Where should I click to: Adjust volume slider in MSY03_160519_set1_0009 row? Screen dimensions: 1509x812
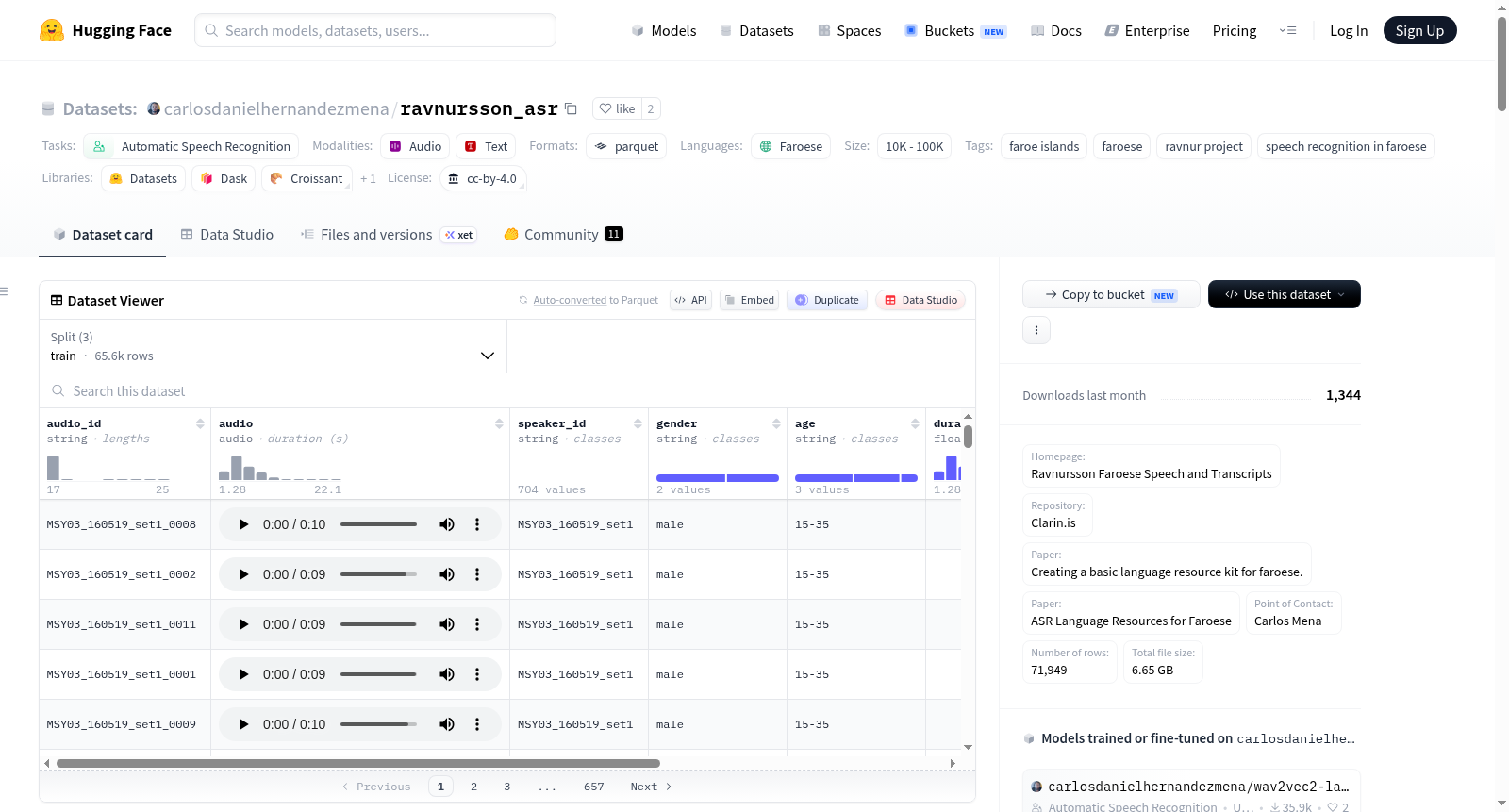[x=378, y=724]
